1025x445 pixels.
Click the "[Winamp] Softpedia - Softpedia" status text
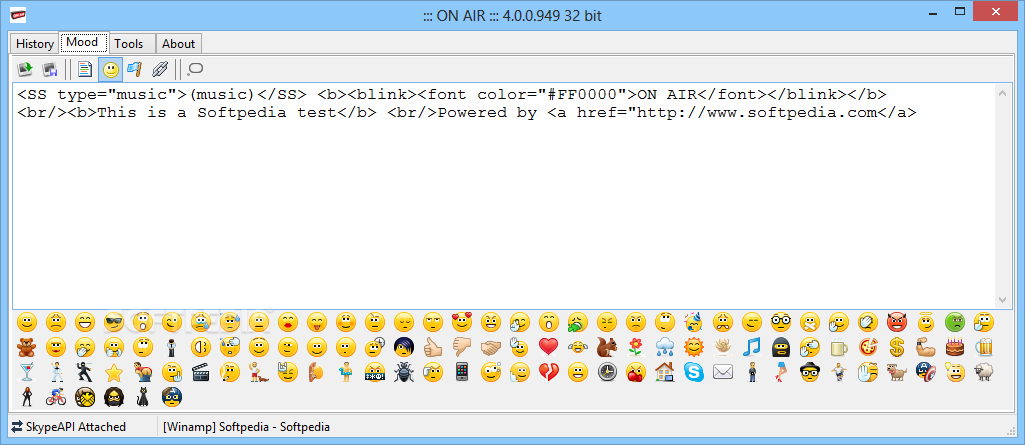pyautogui.click(x=246, y=427)
